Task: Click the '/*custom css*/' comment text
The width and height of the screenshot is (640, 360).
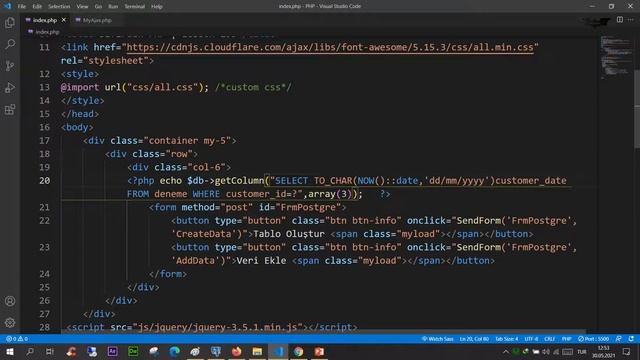Action: click(x=253, y=87)
